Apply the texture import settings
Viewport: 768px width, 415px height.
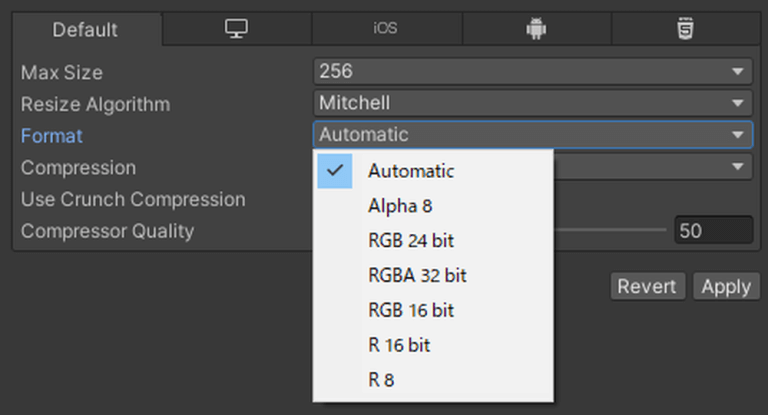tap(726, 286)
